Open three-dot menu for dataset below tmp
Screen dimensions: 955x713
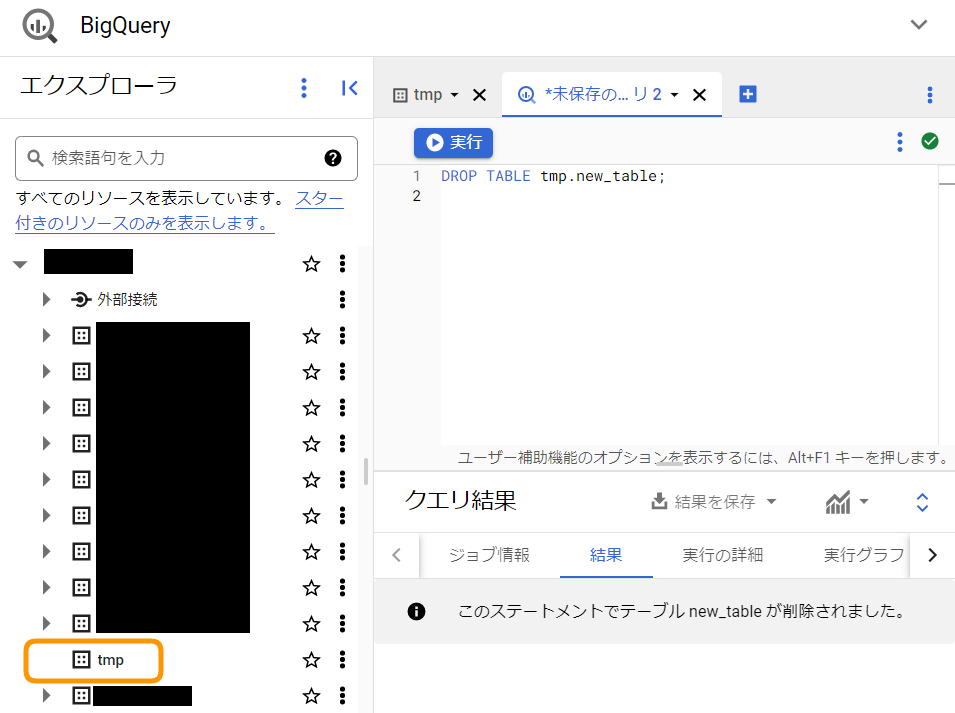click(342, 695)
